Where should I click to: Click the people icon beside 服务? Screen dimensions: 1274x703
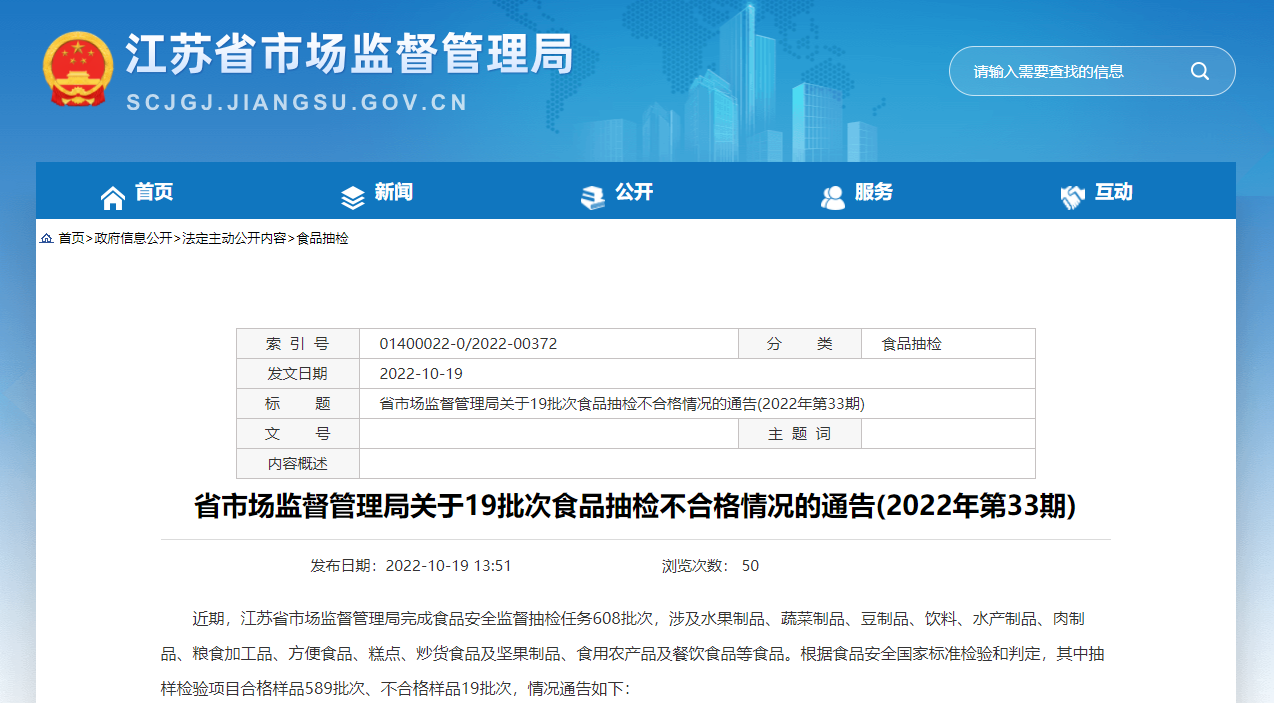click(x=832, y=198)
